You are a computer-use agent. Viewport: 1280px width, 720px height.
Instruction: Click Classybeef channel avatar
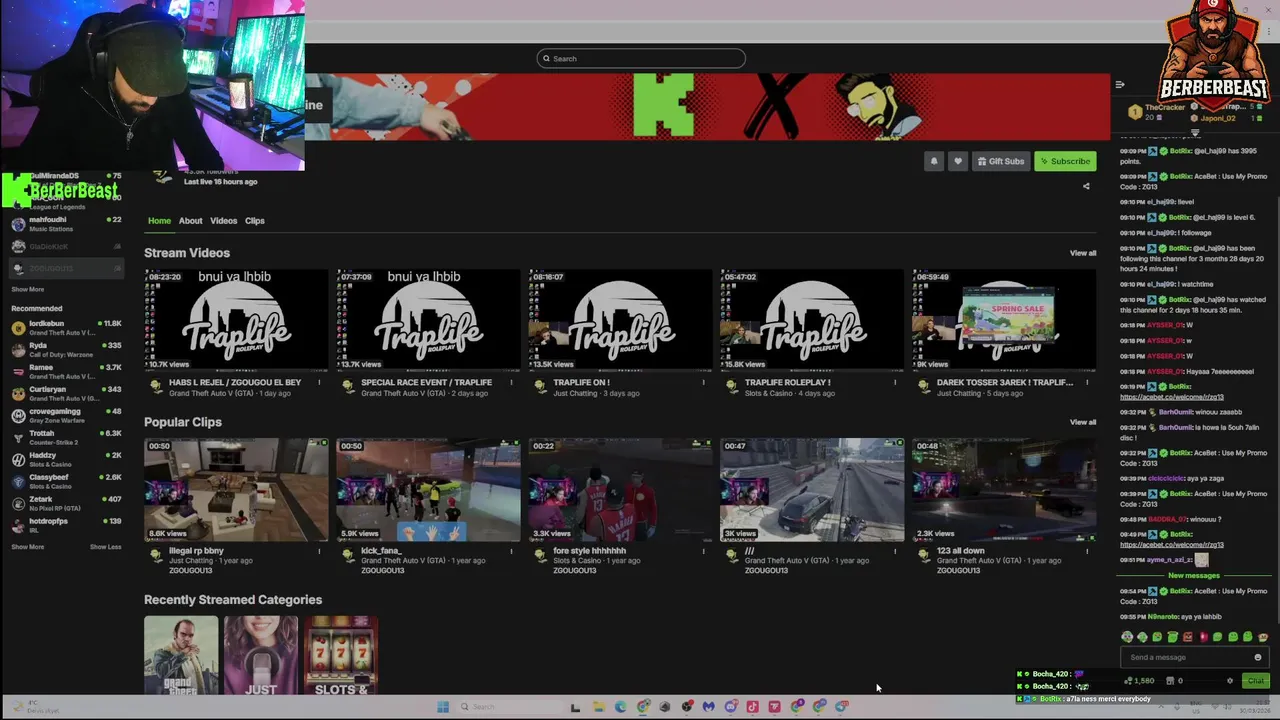pos(18,481)
